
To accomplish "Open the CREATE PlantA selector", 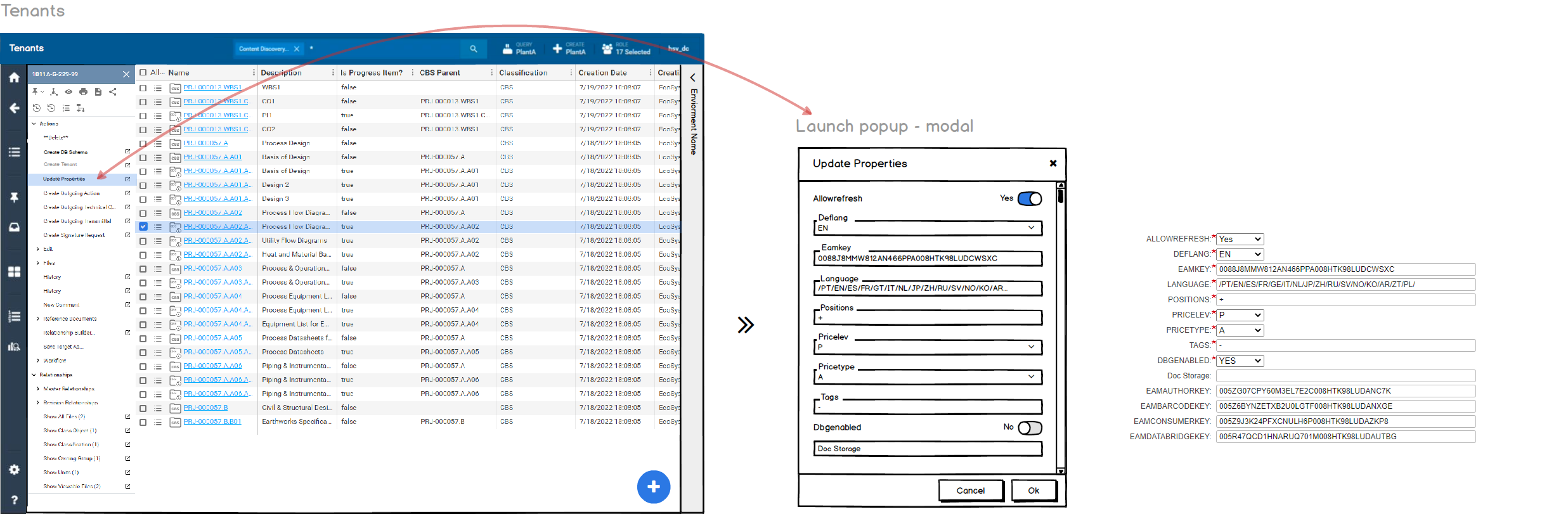I will [x=569, y=49].
